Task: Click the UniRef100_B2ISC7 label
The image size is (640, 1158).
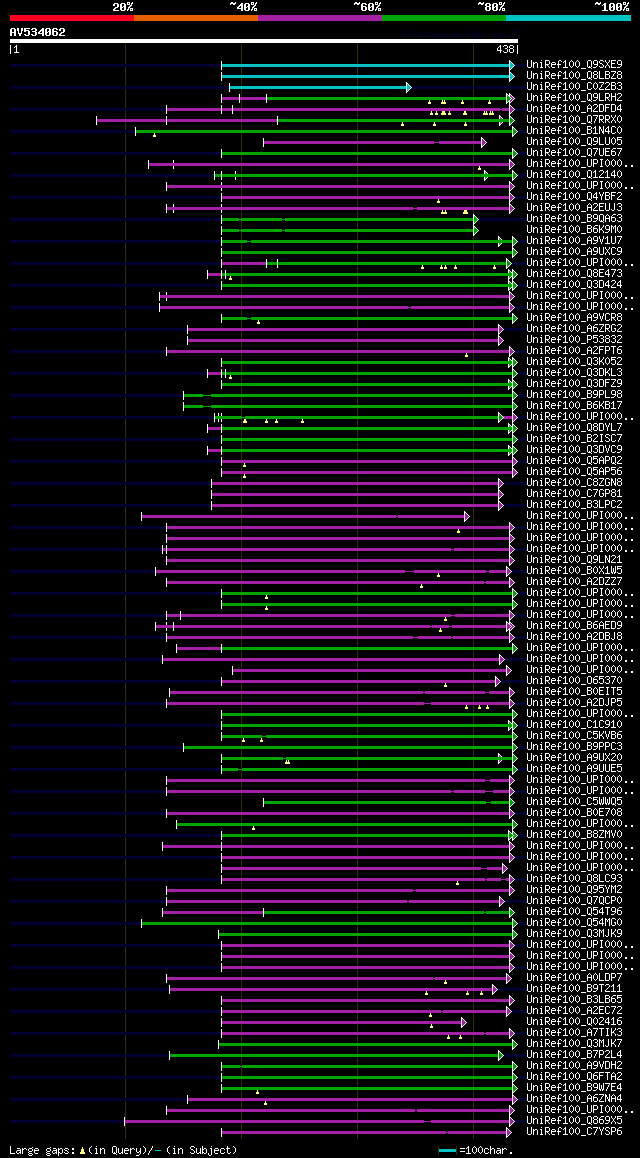Action: 574,439
